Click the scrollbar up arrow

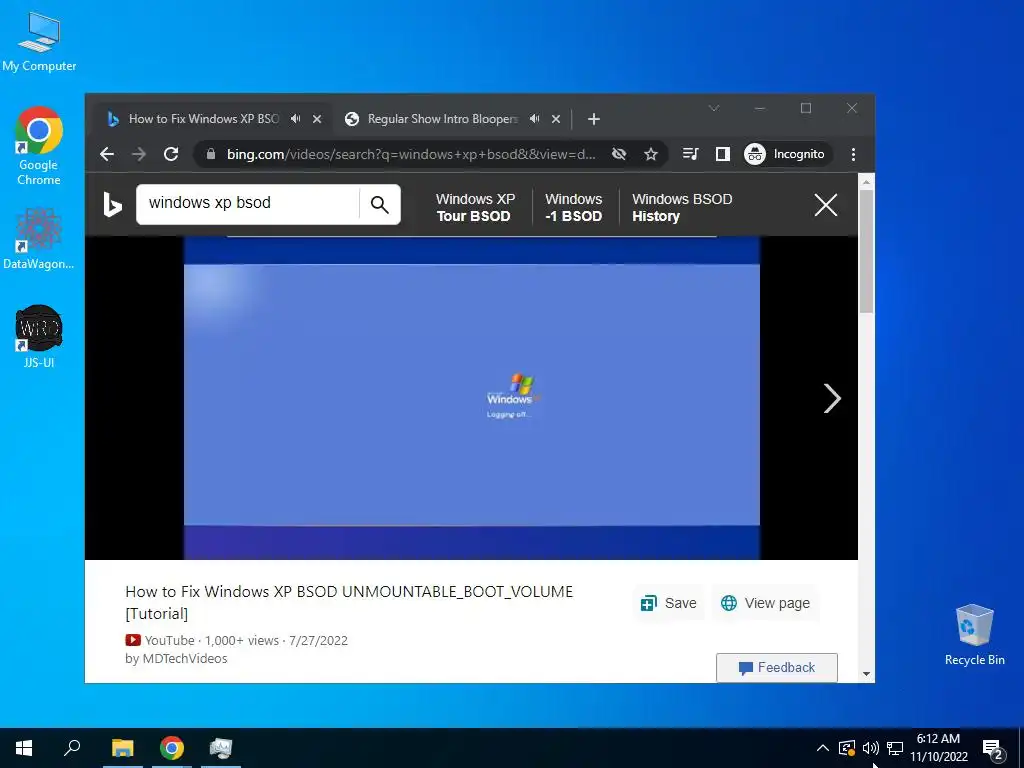point(866,182)
